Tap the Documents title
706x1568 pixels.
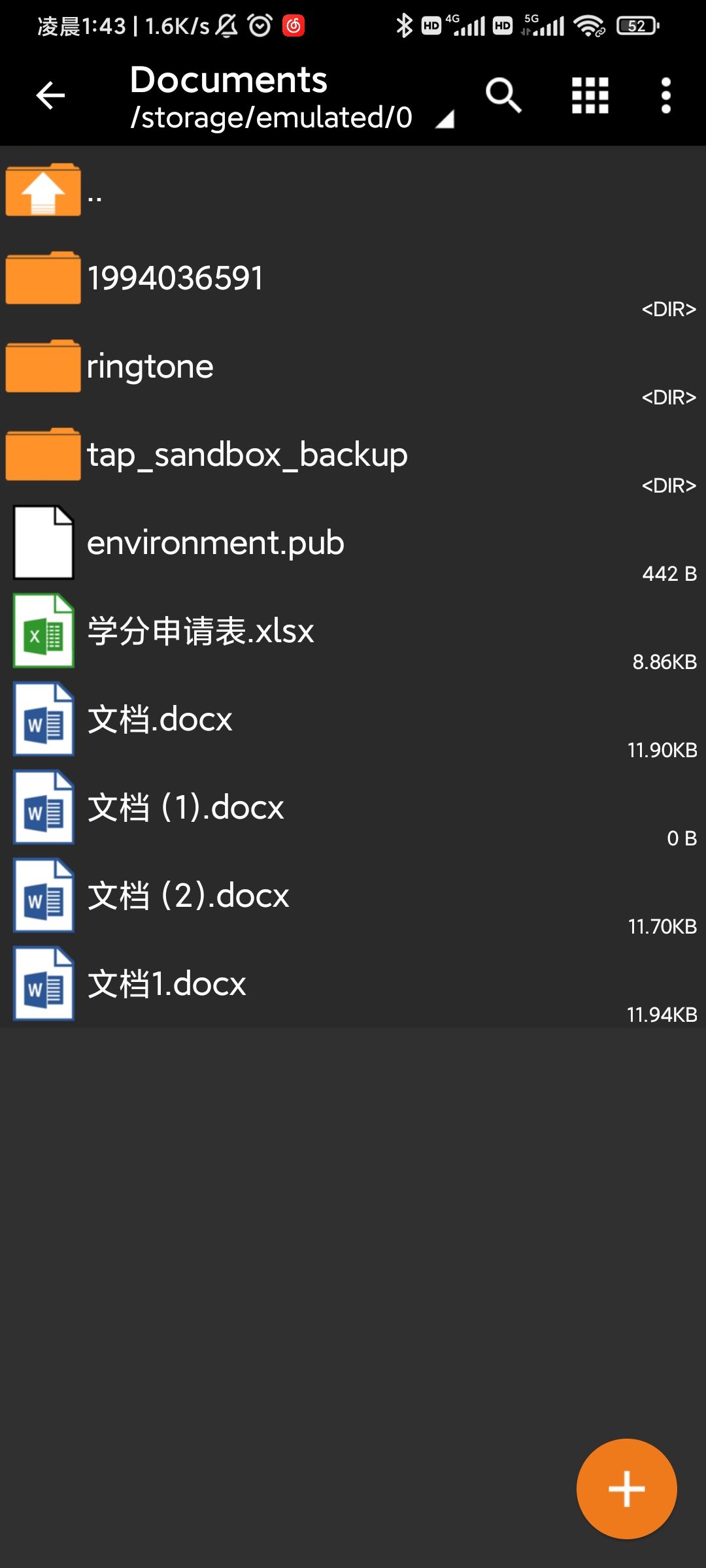tap(228, 80)
